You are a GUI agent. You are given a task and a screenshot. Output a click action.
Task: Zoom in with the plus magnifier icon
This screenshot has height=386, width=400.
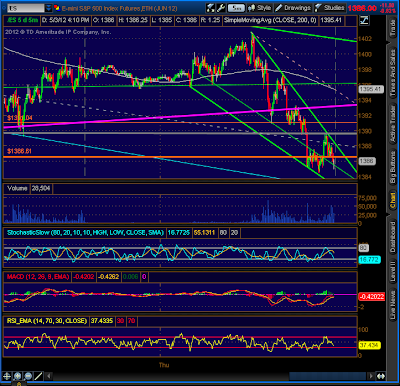tap(18, 376)
